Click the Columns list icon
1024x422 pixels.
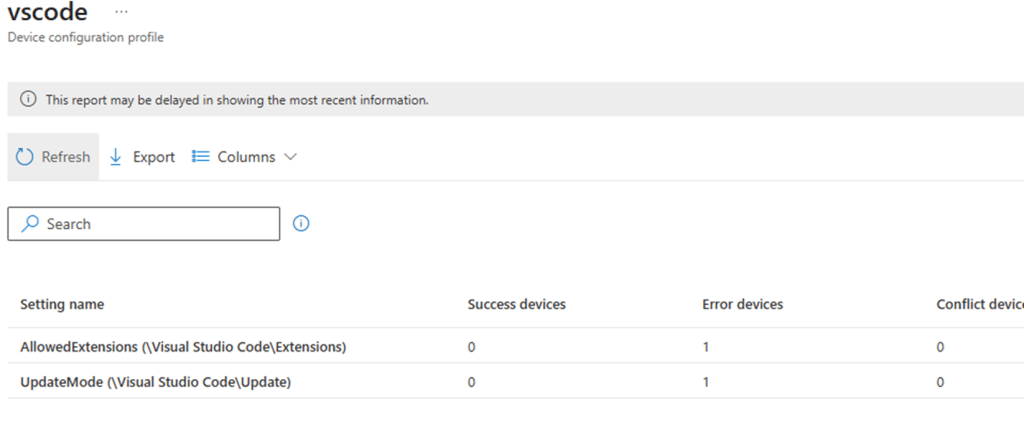(200, 157)
